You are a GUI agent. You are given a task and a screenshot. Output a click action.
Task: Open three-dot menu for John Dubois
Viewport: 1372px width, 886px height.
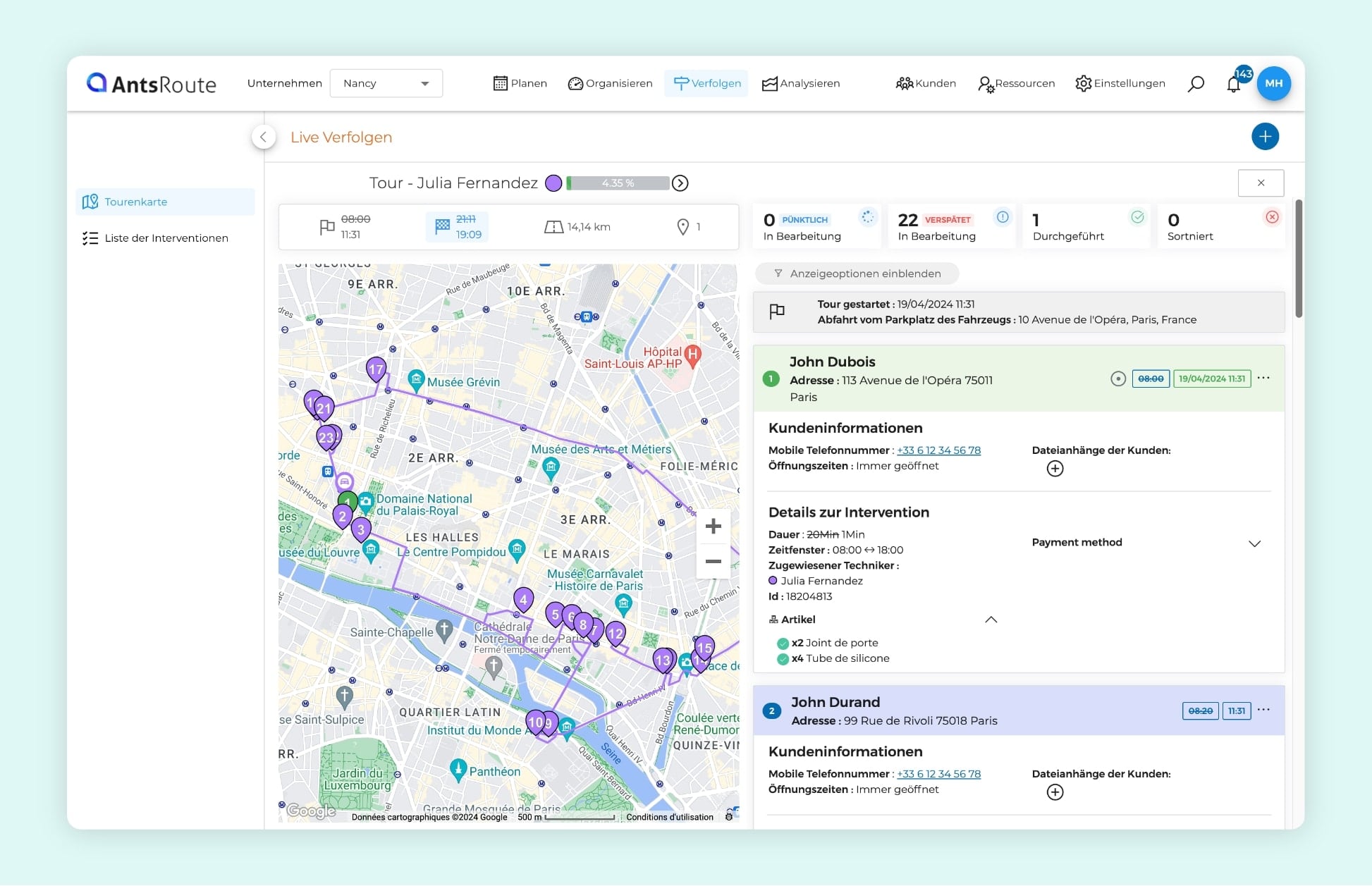(1263, 379)
